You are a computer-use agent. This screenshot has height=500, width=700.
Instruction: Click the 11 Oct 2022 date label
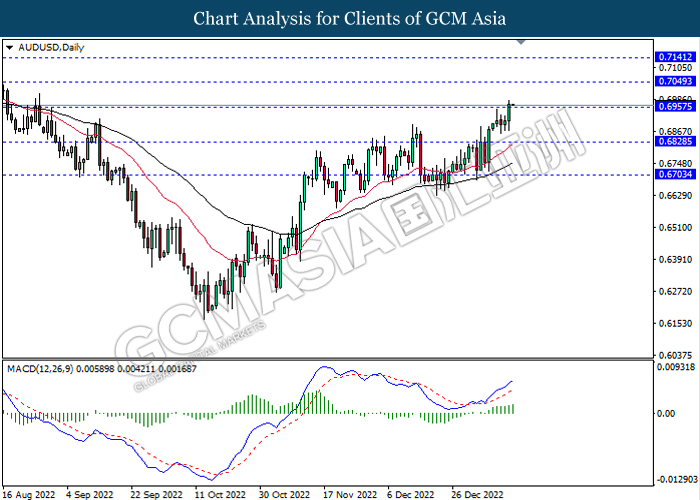point(221,495)
